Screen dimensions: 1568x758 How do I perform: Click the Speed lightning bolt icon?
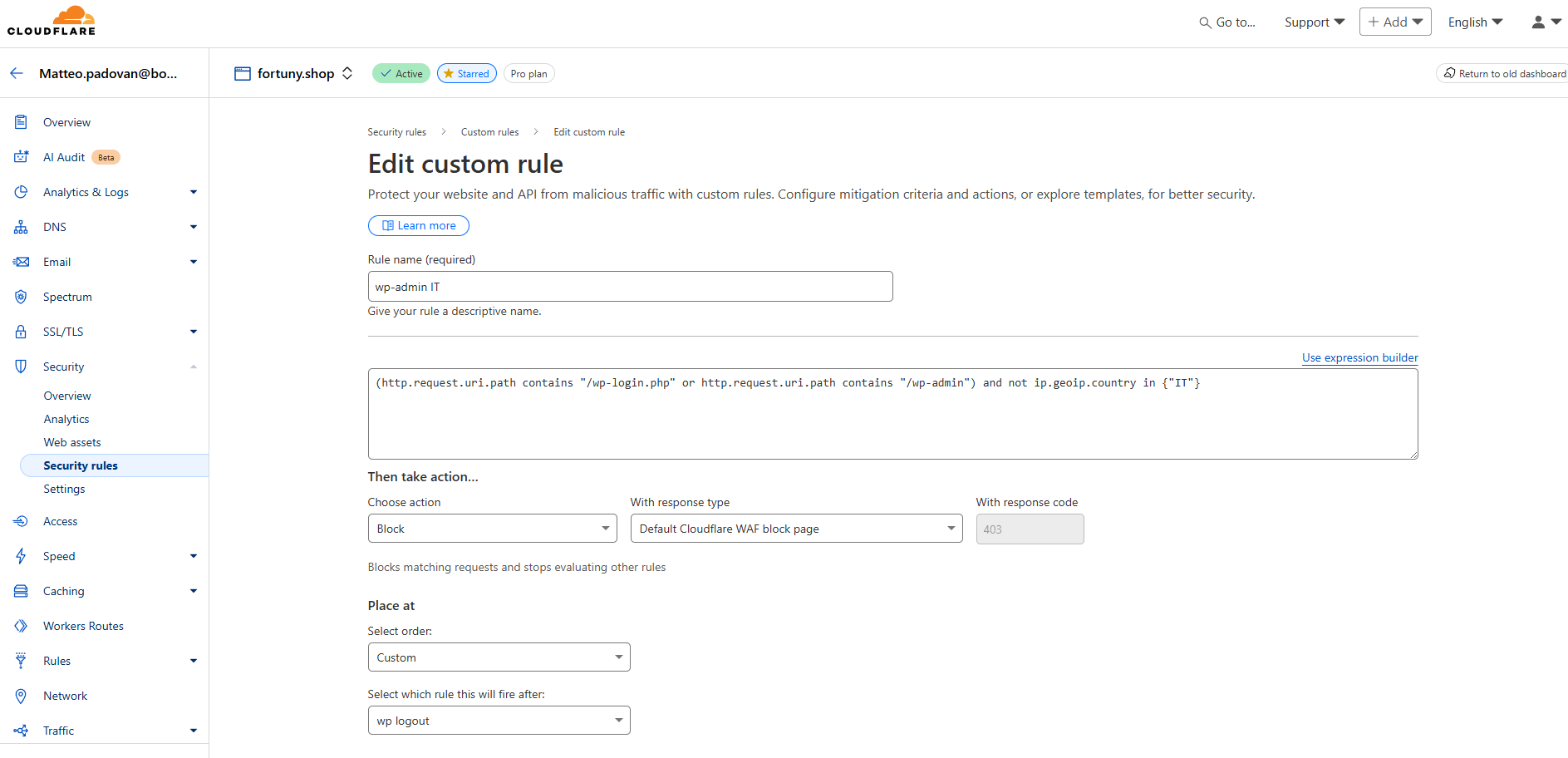pos(21,556)
